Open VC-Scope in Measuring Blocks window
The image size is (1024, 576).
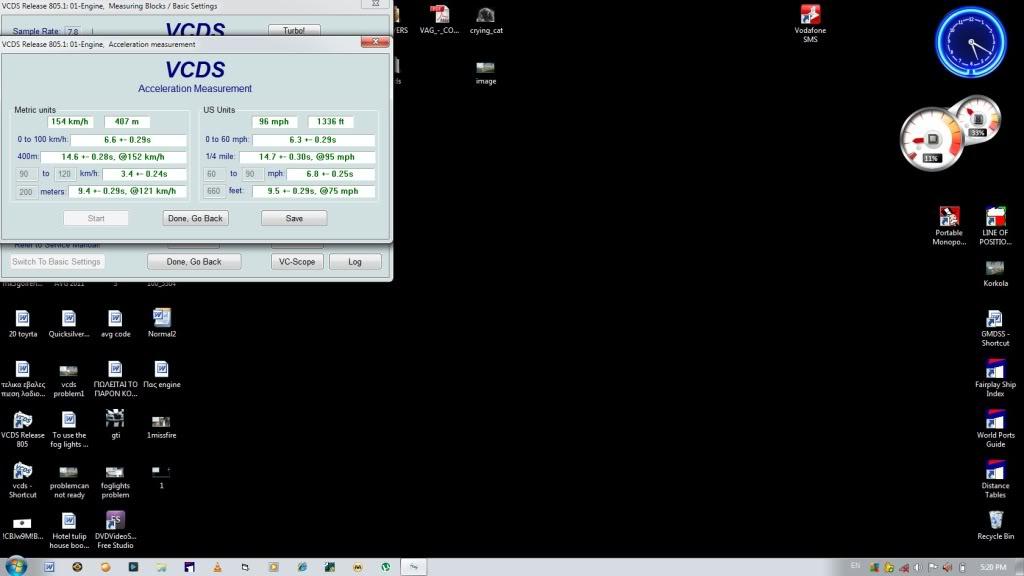tap(297, 261)
